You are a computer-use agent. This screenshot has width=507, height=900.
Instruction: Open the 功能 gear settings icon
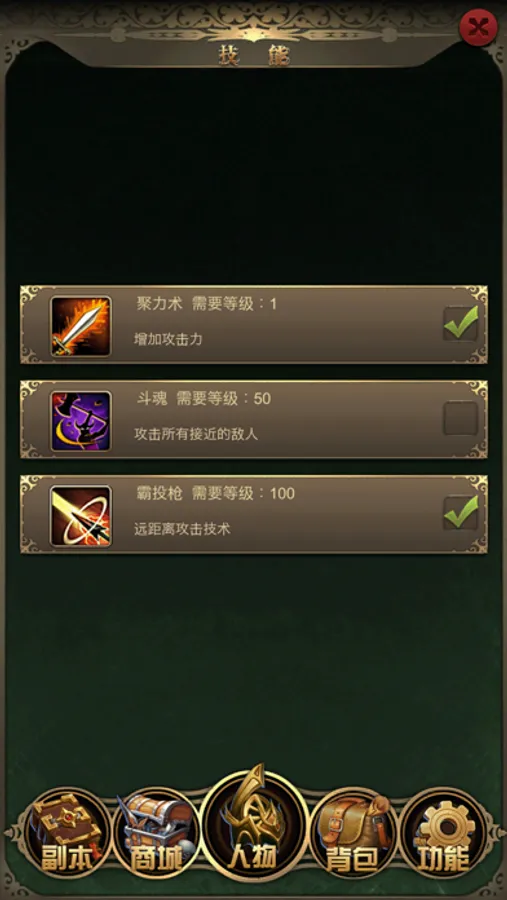coord(443,832)
